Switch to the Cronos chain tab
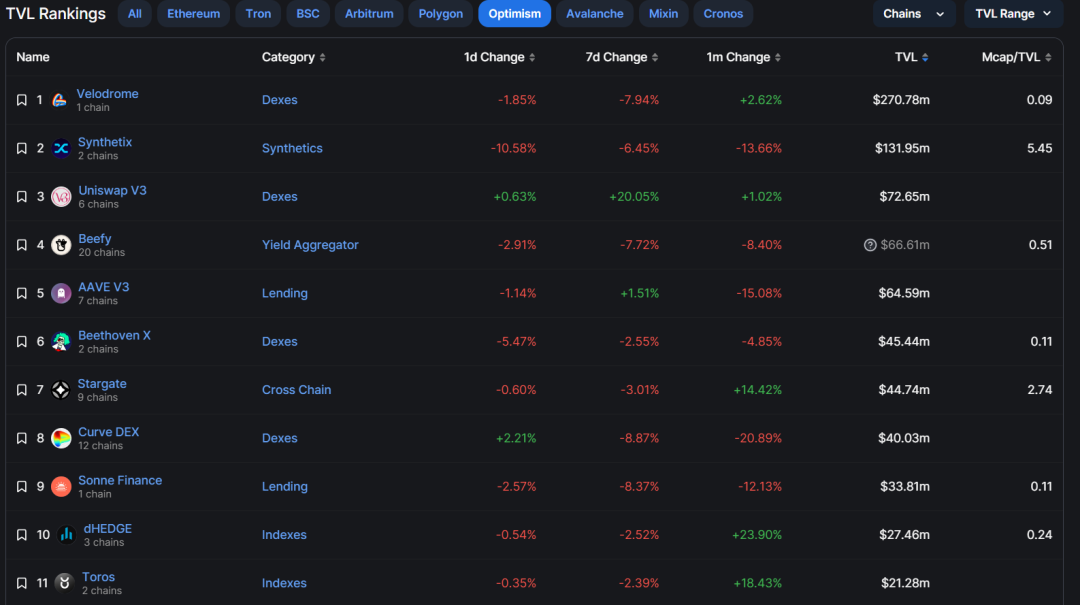Viewport: 1080px width, 605px height. coord(723,14)
